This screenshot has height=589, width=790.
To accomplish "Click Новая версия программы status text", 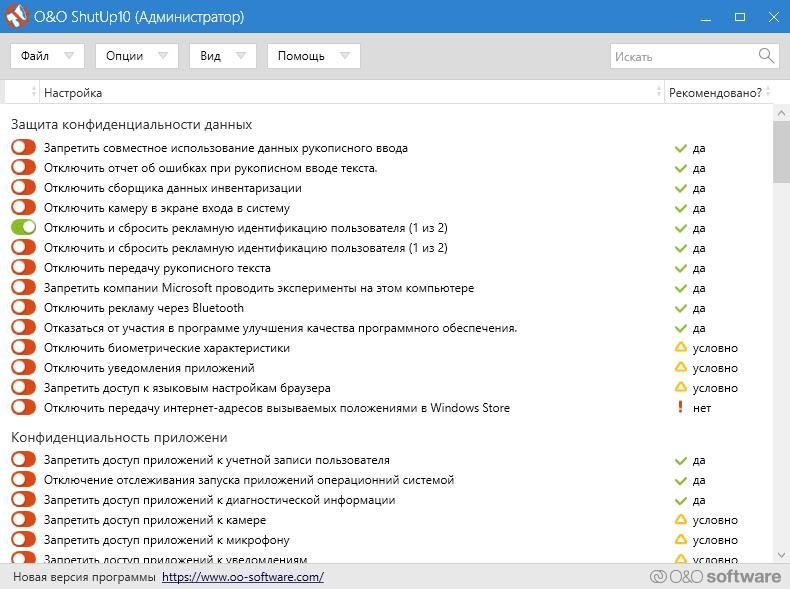I will 84,577.
